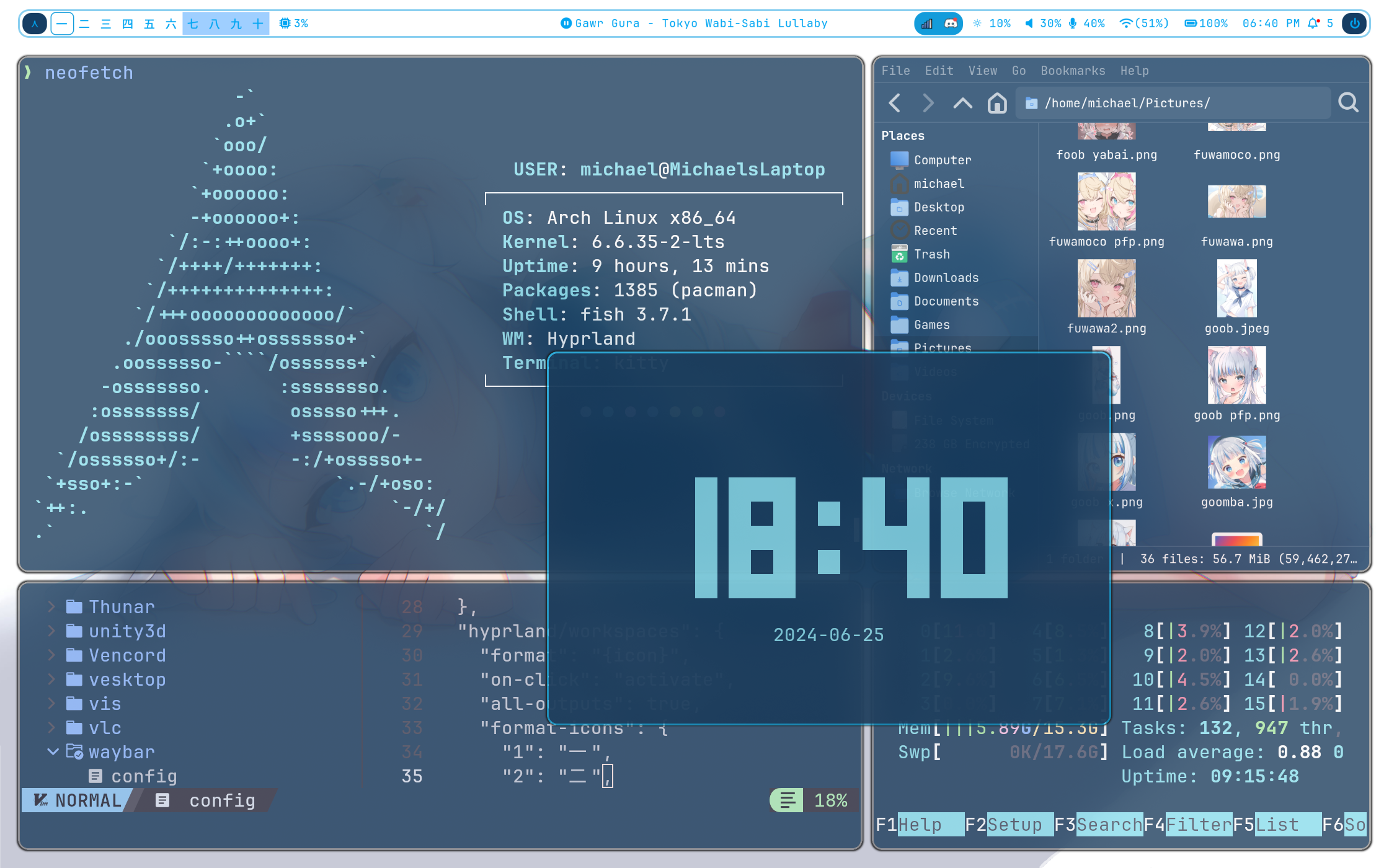Open the Discord tray icon
Image resolution: width=1389 pixels, height=868 pixels.
950,24
